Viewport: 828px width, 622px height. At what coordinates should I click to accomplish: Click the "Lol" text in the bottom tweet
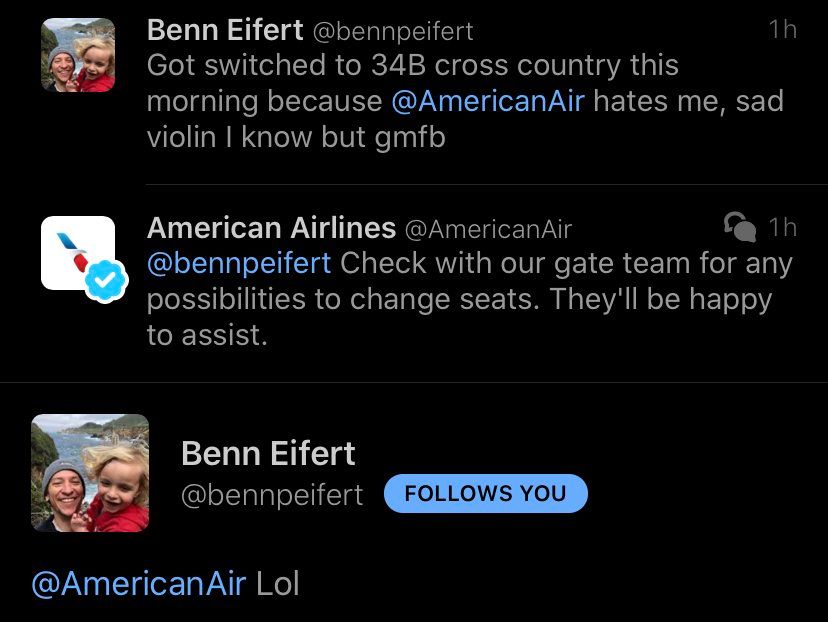278,584
